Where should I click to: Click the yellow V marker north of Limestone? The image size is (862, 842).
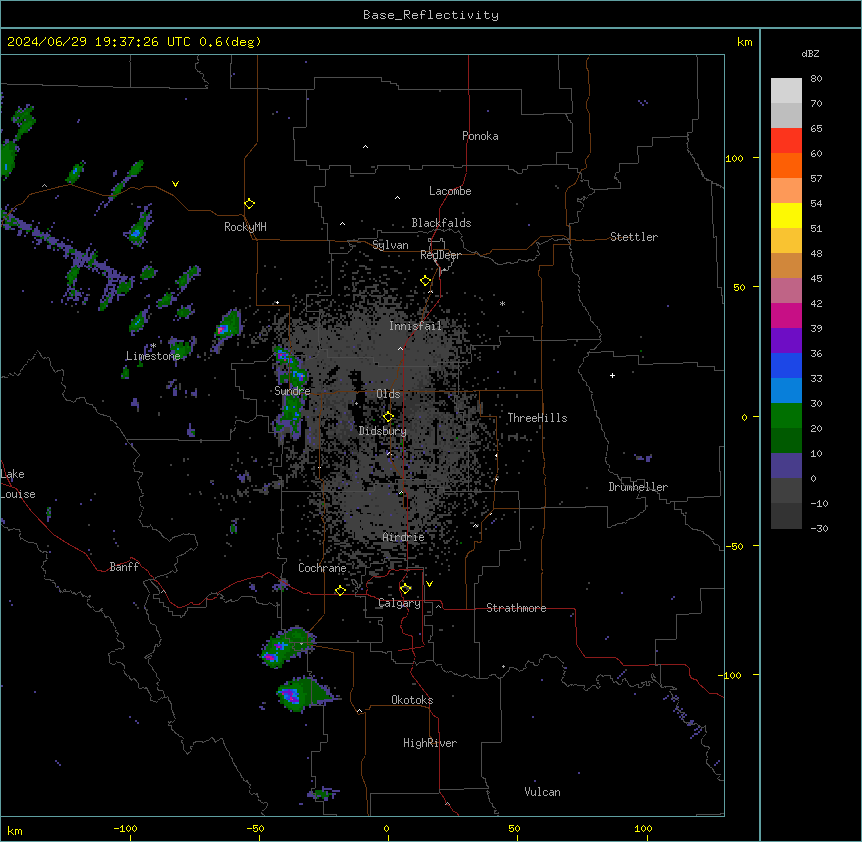[175, 184]
